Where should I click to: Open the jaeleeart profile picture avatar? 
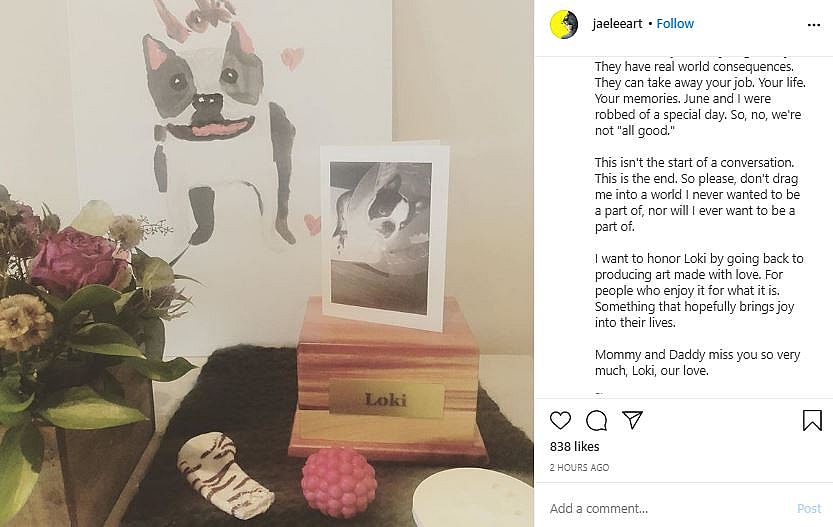[x=564, y=24]
